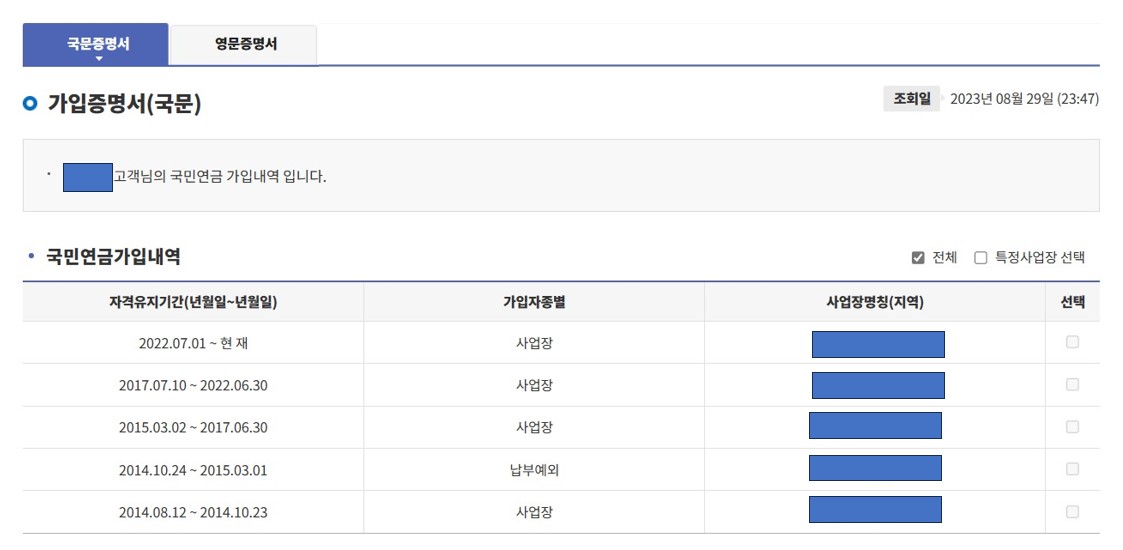Click the arrow under 국문증명서 tab
The height and width of the screenshot is (550, 1123).
[99, 59]
